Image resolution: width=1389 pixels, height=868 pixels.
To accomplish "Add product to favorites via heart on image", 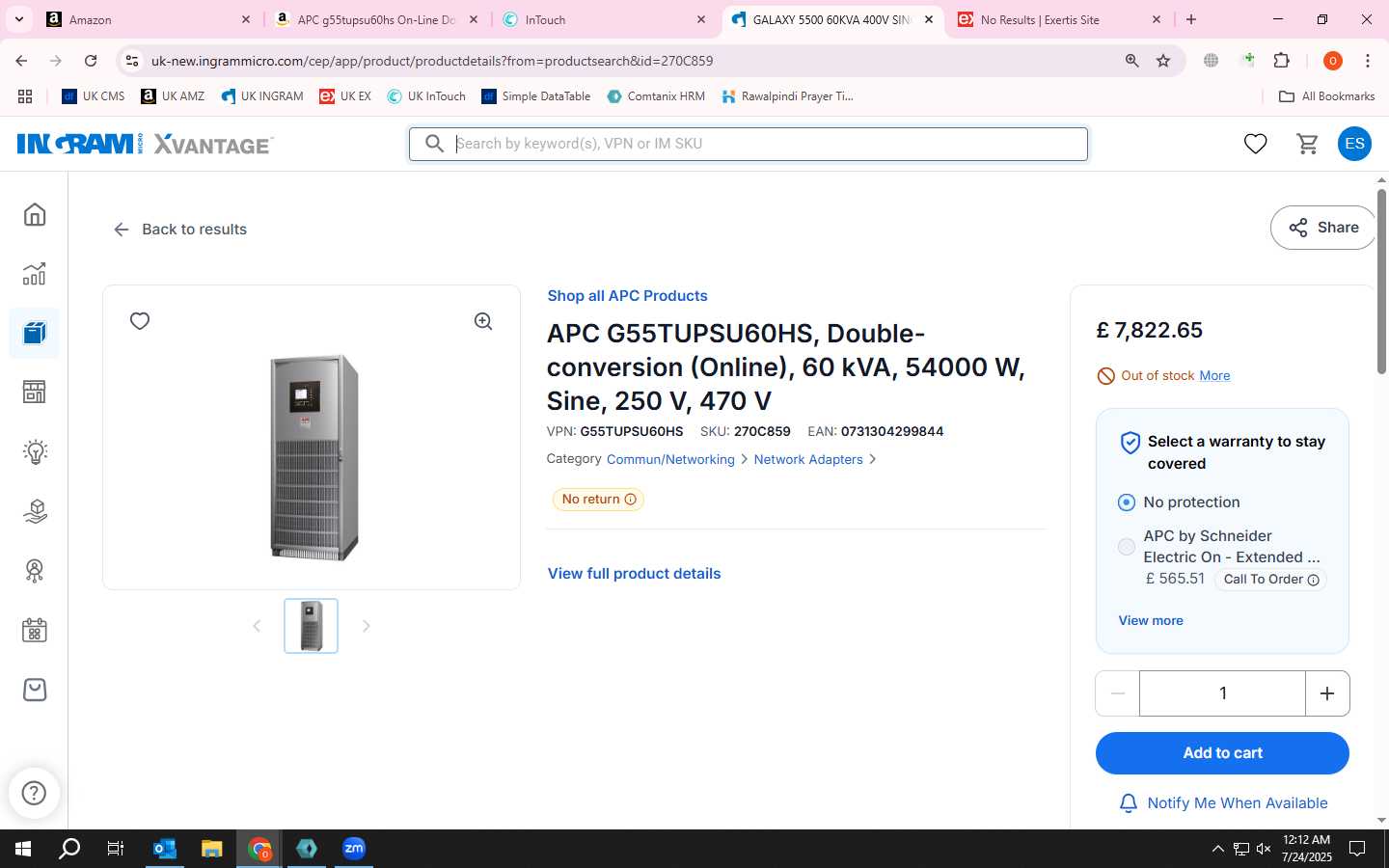I will [140, 321].
